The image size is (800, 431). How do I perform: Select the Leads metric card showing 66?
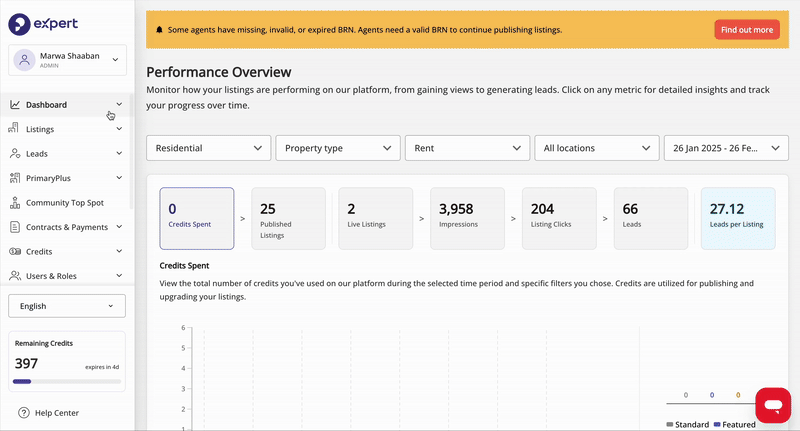click(x=651, y=218)
